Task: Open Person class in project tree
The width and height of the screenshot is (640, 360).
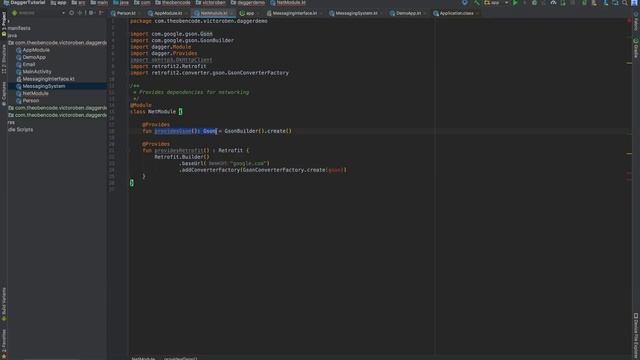Action: pos(31,100)
